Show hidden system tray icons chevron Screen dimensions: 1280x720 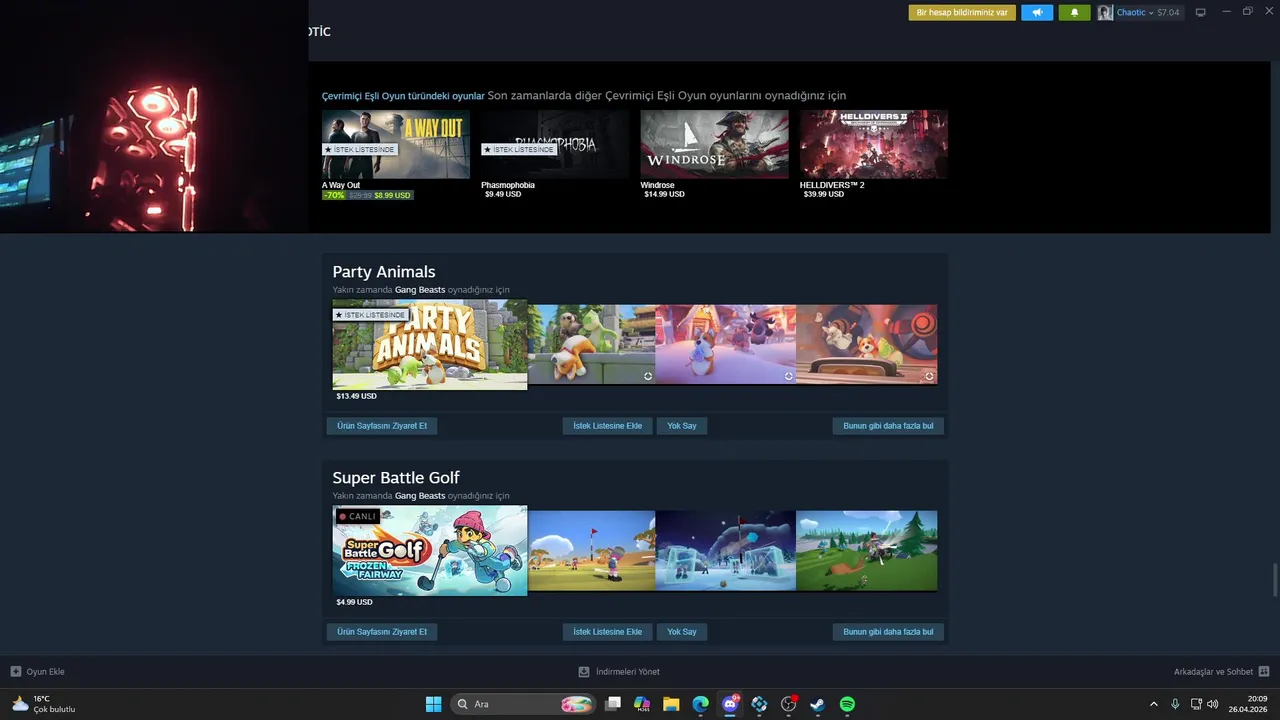point(1154,704)
